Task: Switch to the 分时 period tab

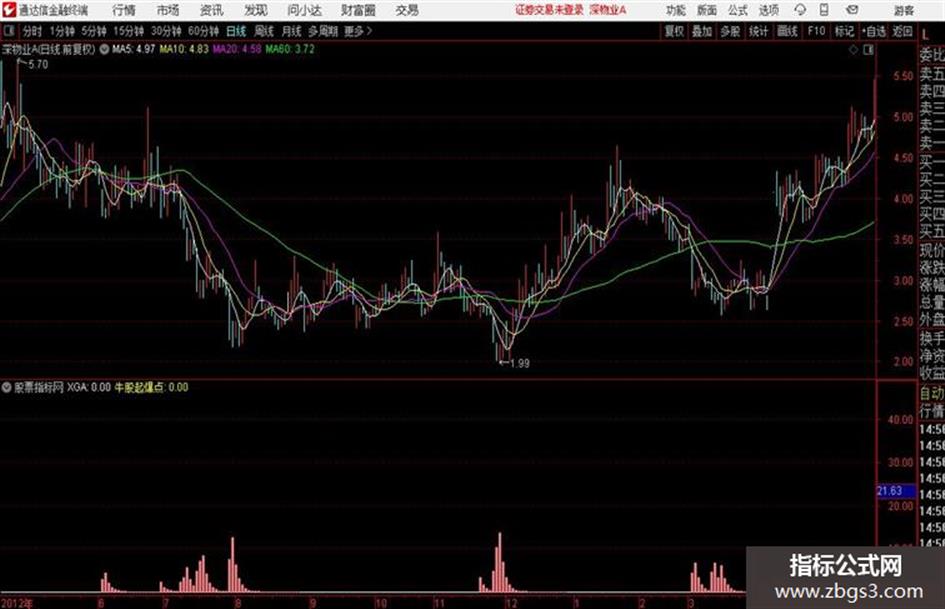Action: [32, 31]
